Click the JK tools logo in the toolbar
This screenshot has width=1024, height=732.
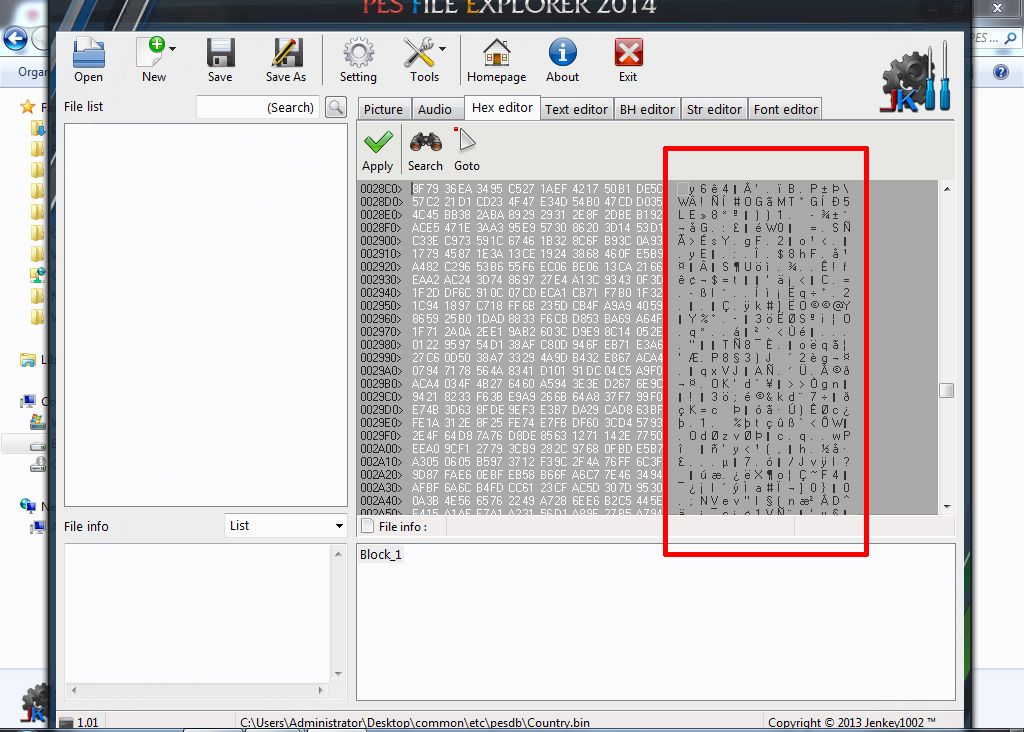pos(915,77)
